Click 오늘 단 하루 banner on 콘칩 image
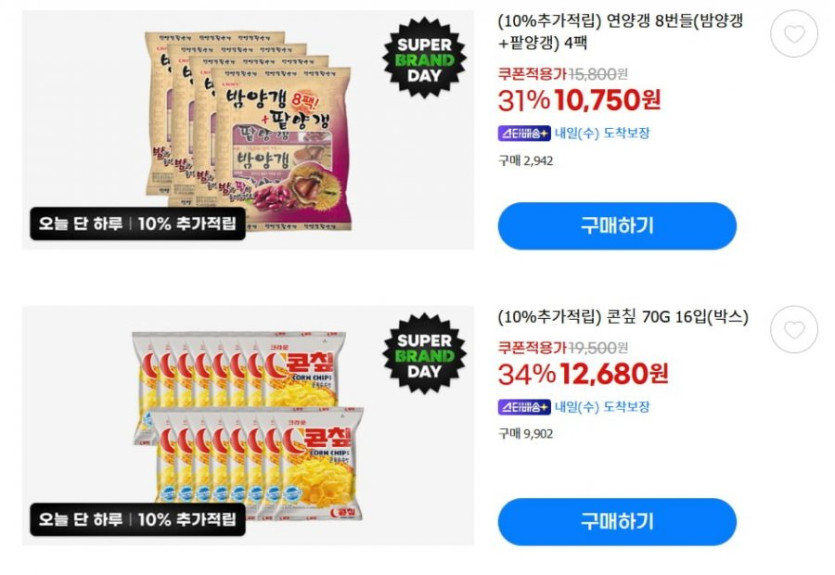 click(x=137, y=519)
